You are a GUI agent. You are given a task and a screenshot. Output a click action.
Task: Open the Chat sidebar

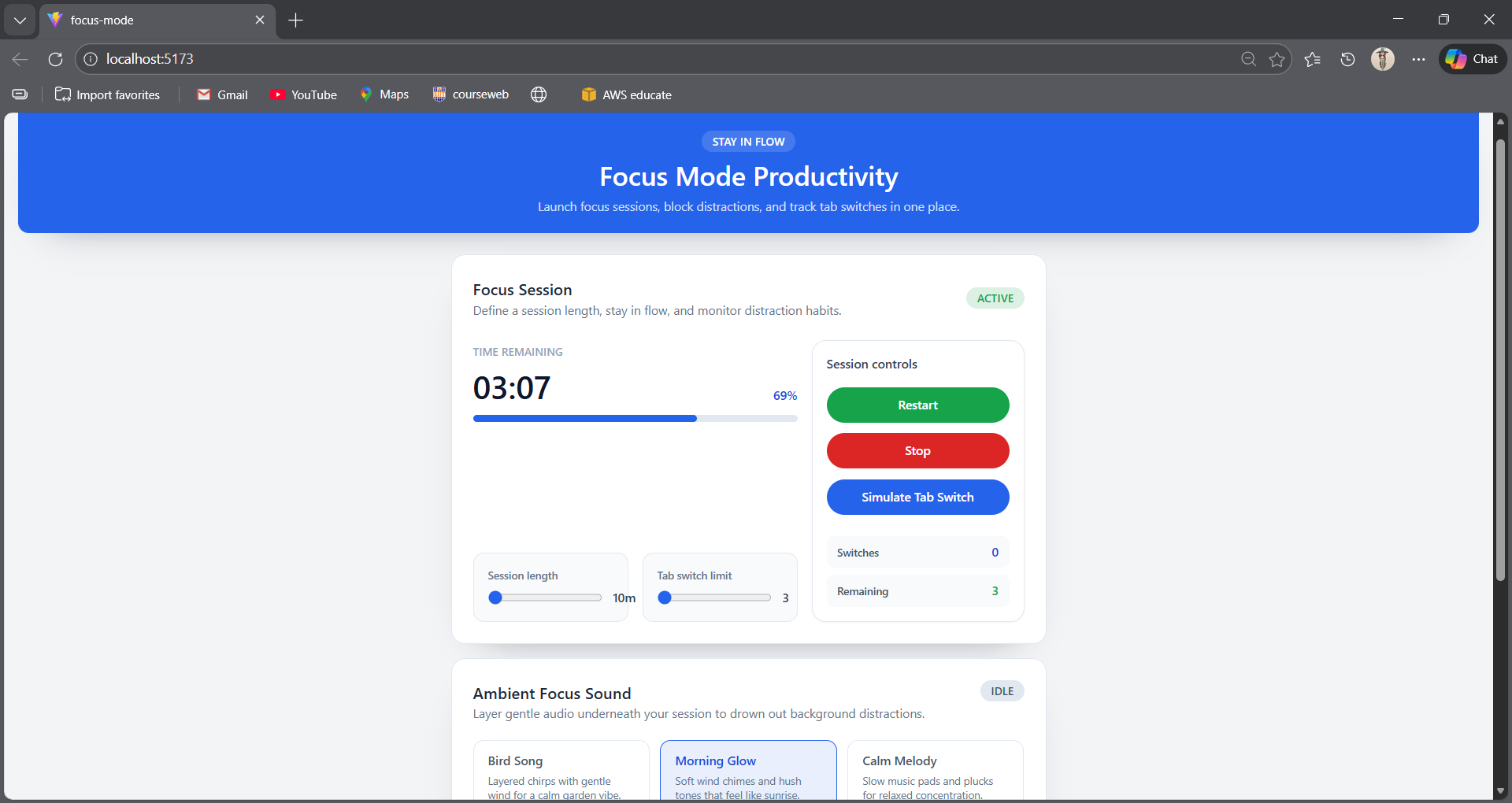tap(1472, 58)
